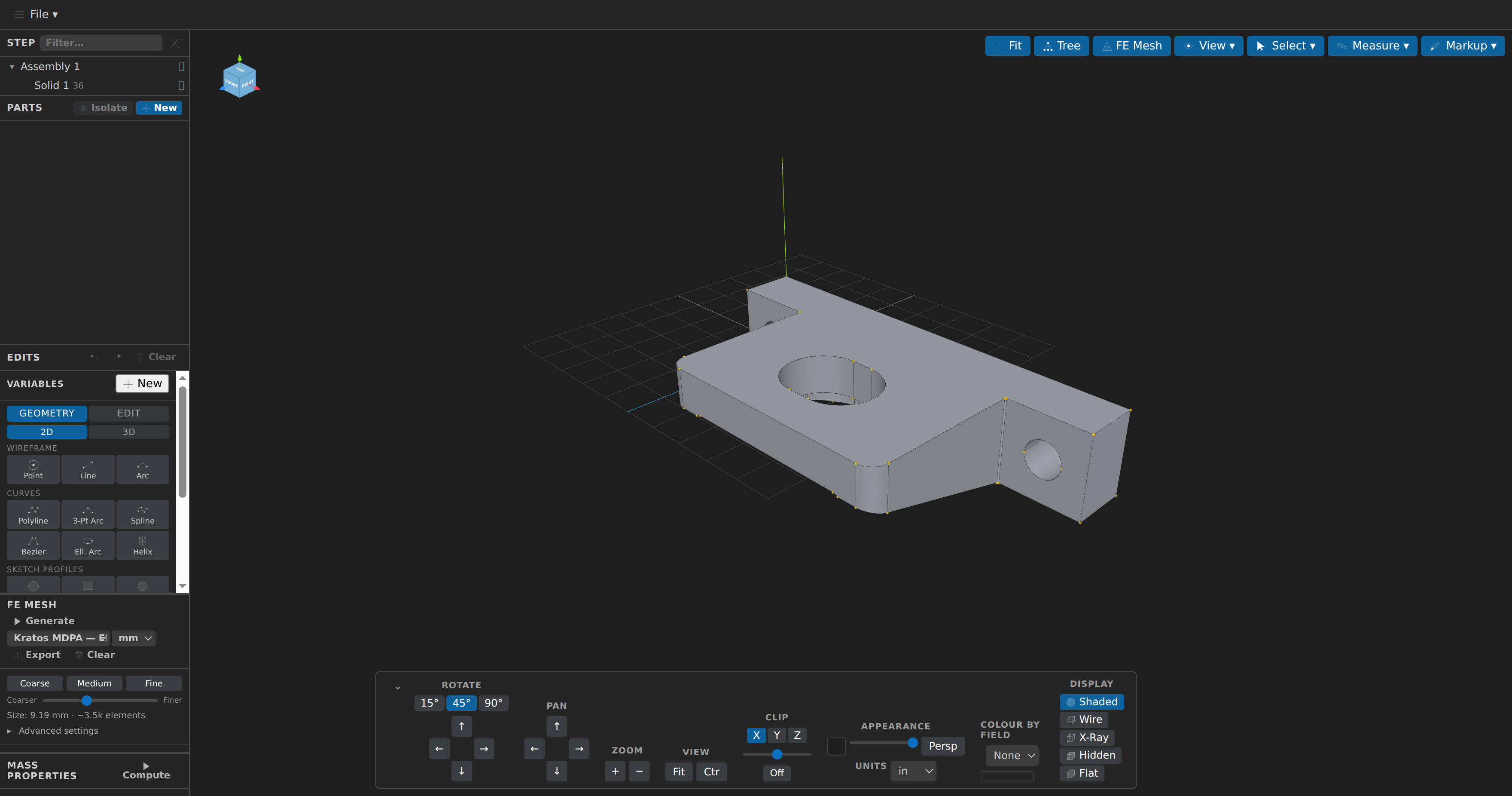The height and width of the screenshot is (796, 1512).
Task: Pick the Helix curve tool
Action: 143,545
